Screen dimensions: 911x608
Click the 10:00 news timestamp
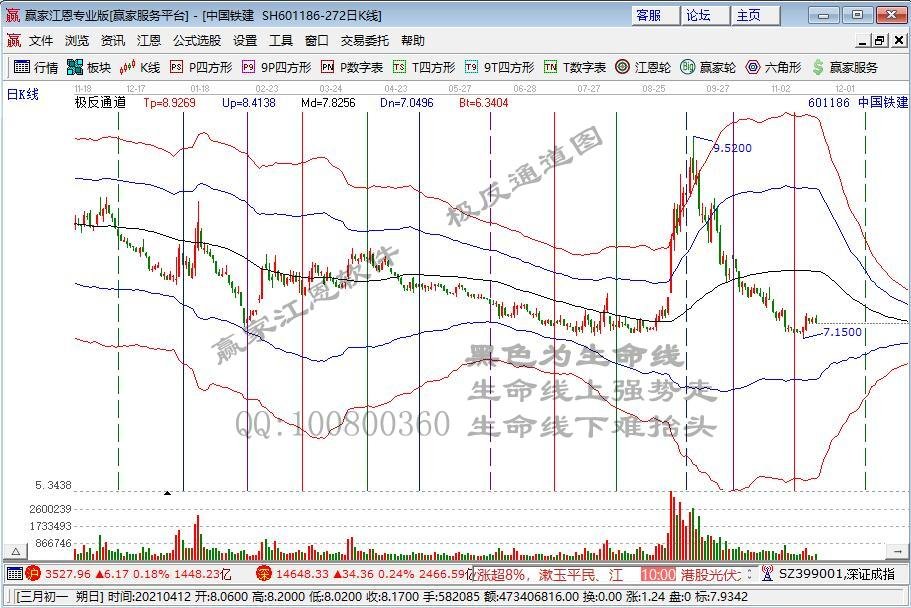[x=658, y=575]
